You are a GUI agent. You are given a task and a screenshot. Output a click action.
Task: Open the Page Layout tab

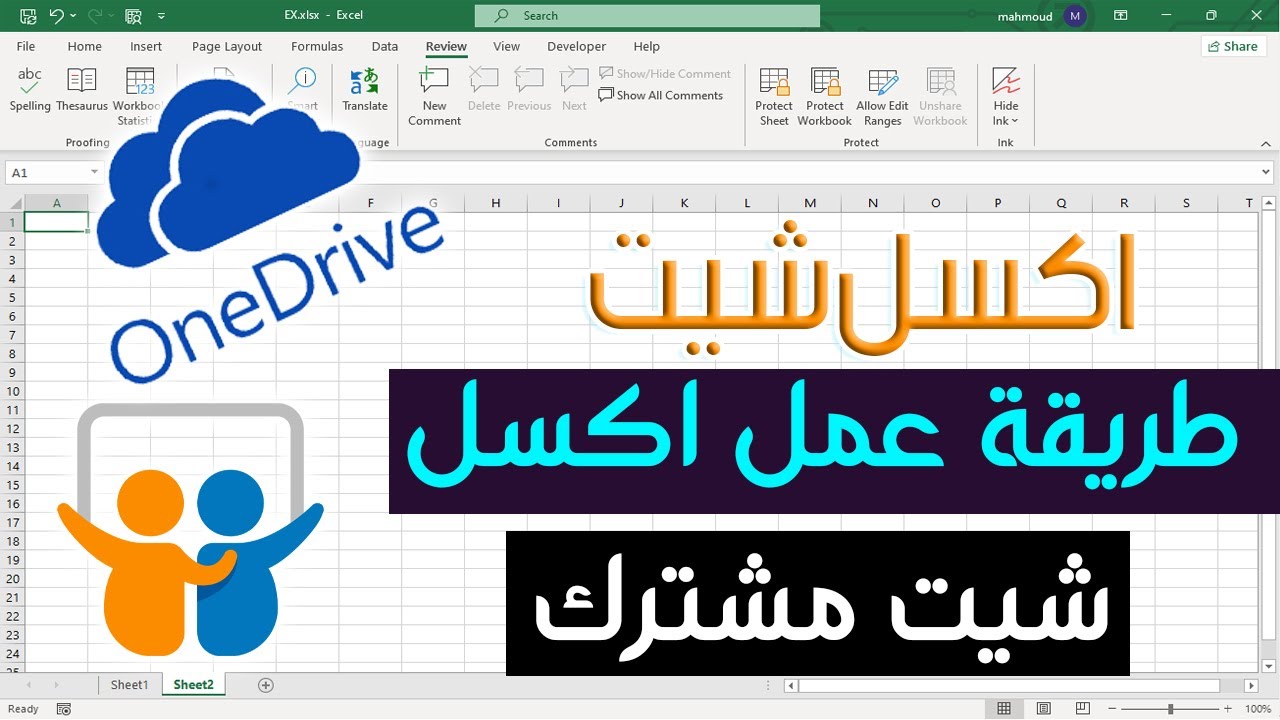pyautogui.click(x=227, y=46)
